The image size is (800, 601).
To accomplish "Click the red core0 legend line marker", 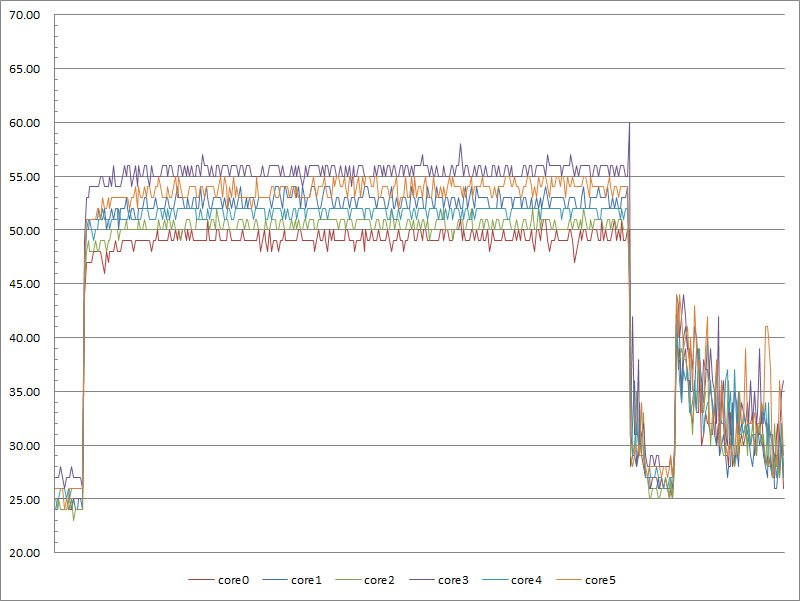I will [x=201, y=580].
